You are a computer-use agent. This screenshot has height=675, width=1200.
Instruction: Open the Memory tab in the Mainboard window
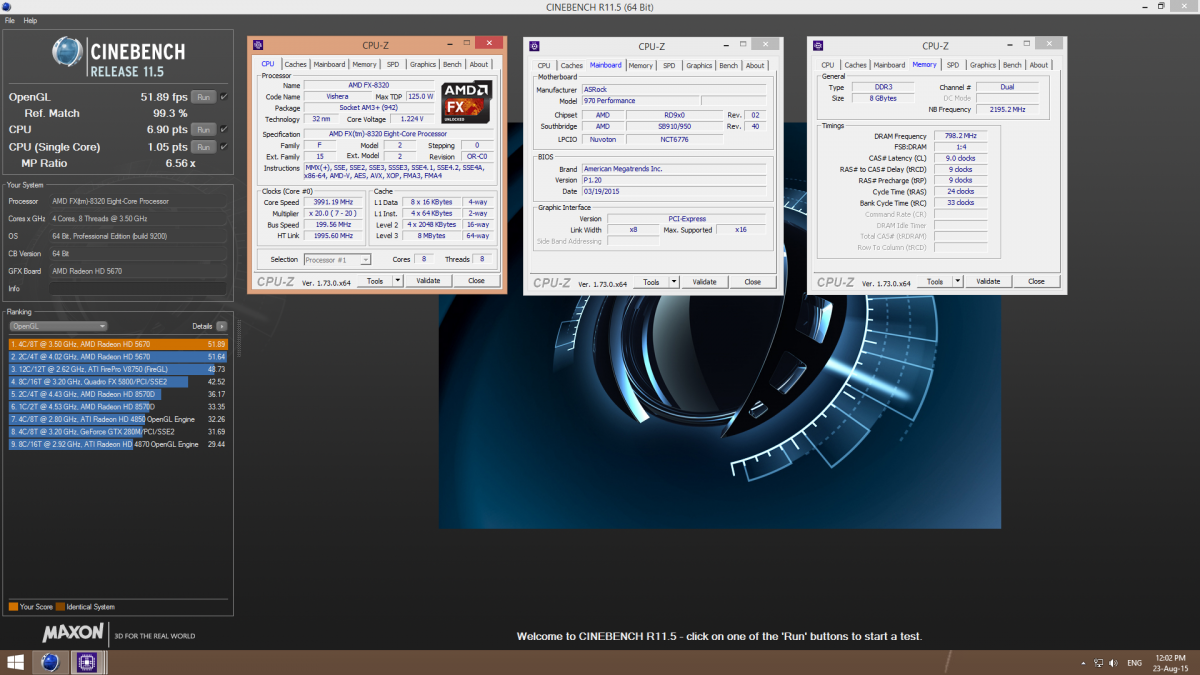641,66
